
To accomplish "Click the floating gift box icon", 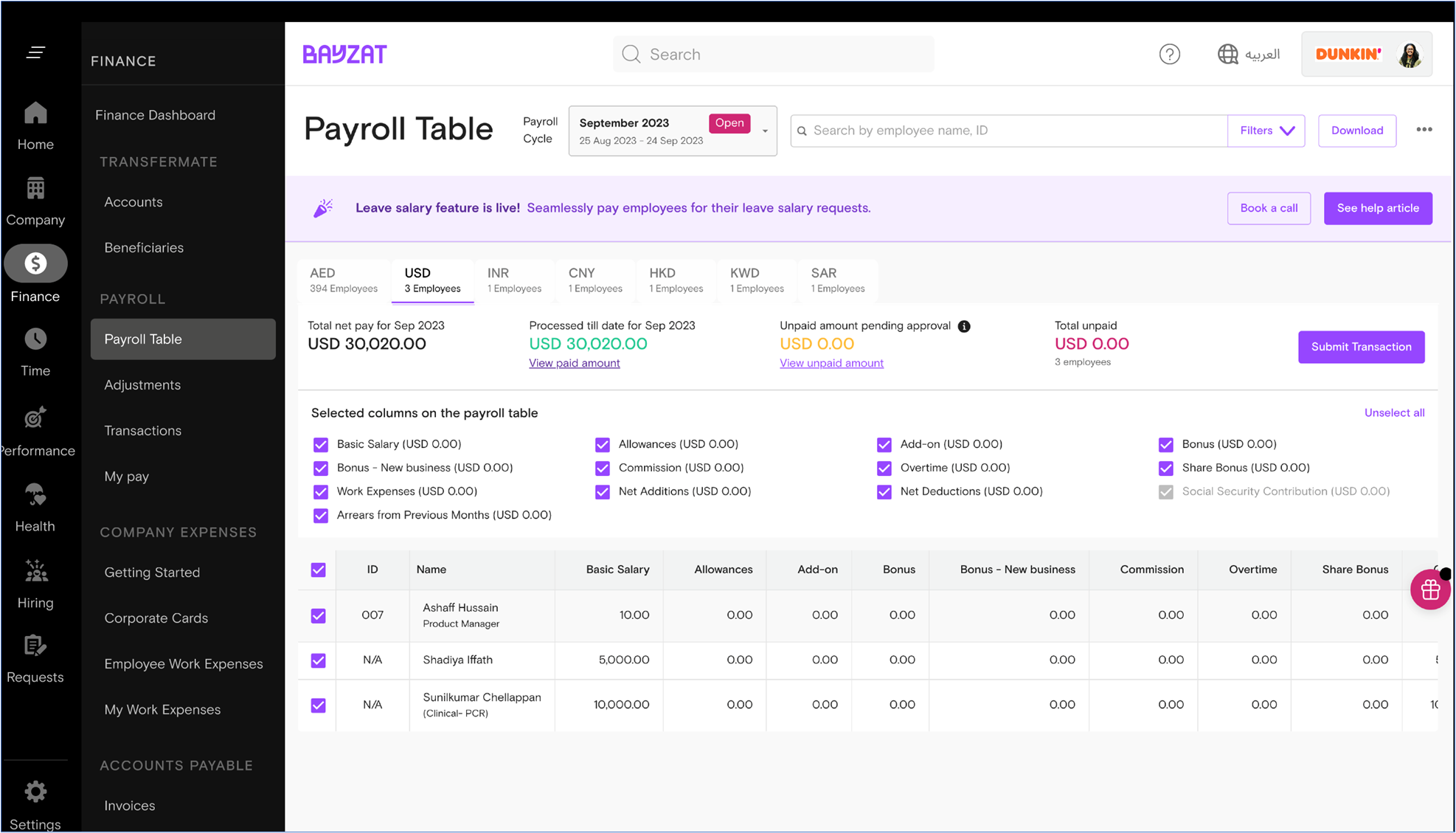I will [x=1429, y=590].
